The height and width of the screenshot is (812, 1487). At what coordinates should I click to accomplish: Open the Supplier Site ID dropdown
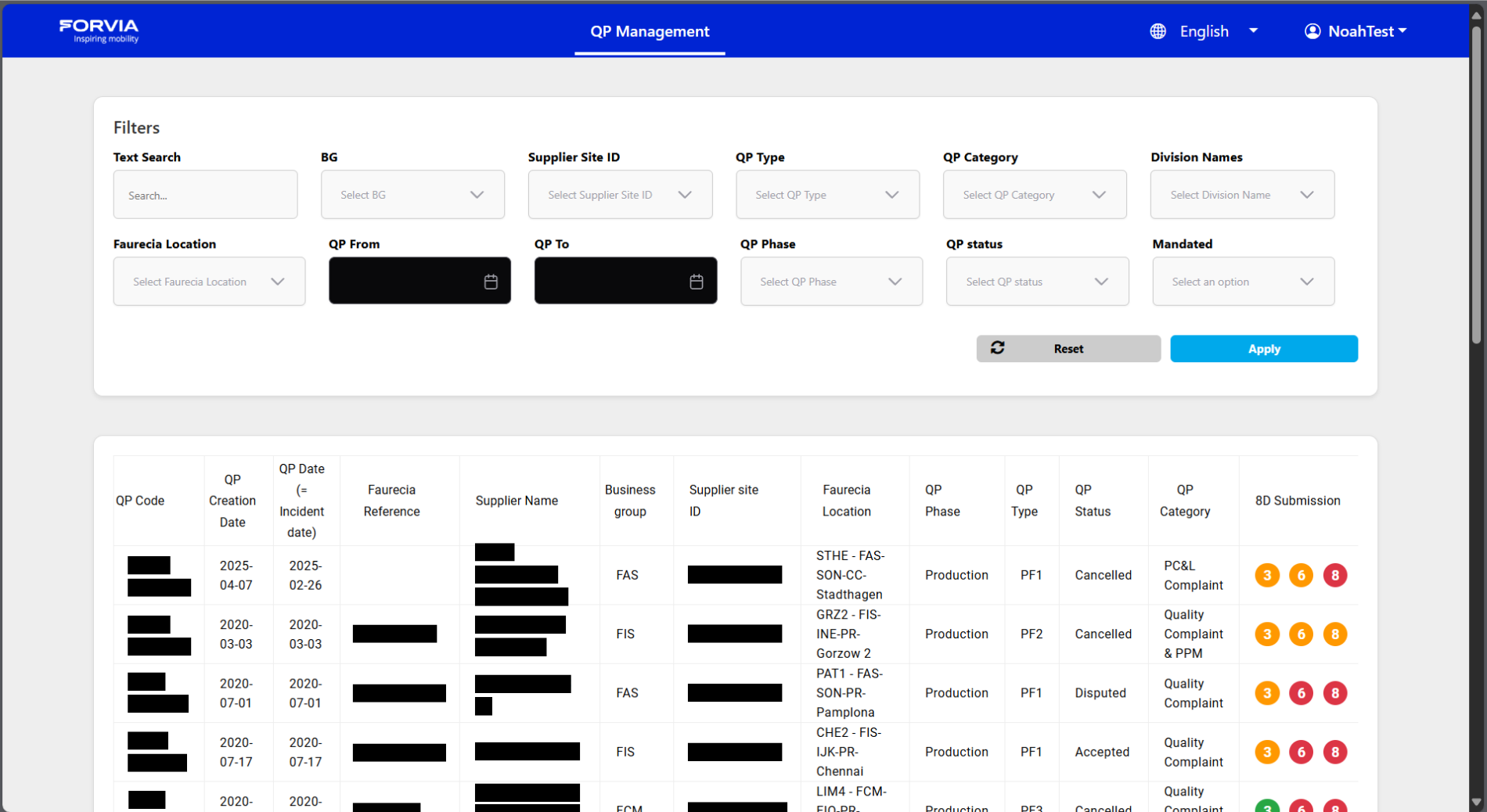[x=619, y=195]
